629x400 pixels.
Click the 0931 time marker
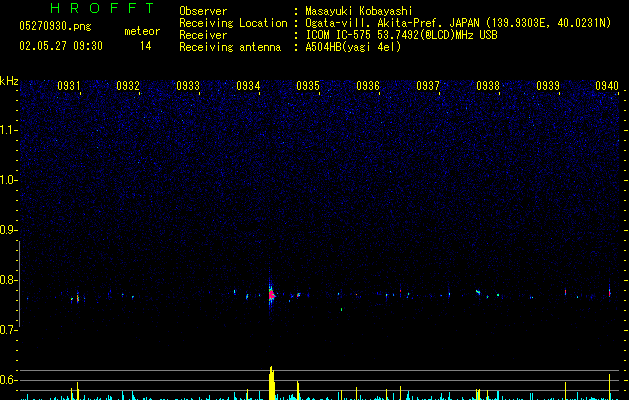tap(69, 86)
